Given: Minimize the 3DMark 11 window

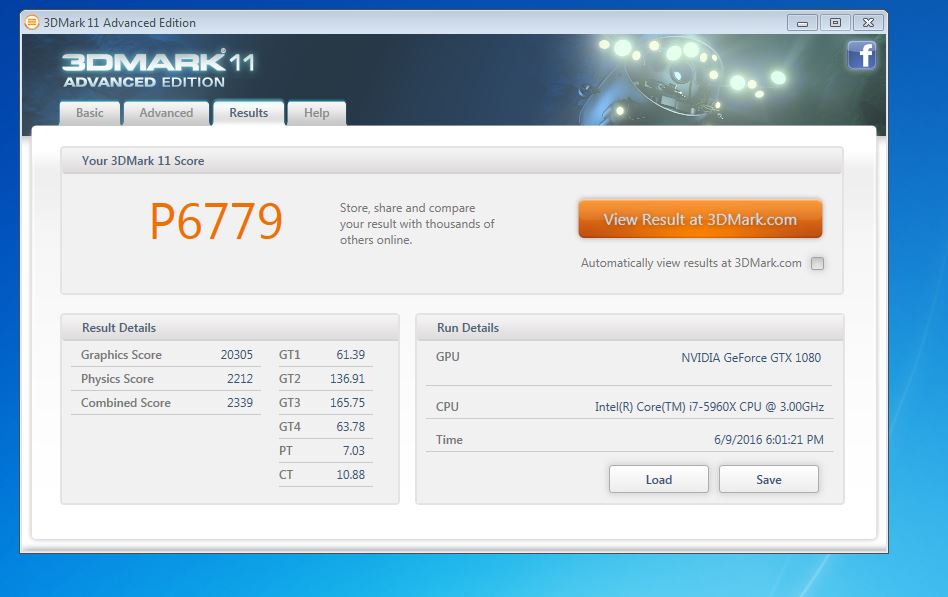Looking at the screenshot, I should 802,23.
